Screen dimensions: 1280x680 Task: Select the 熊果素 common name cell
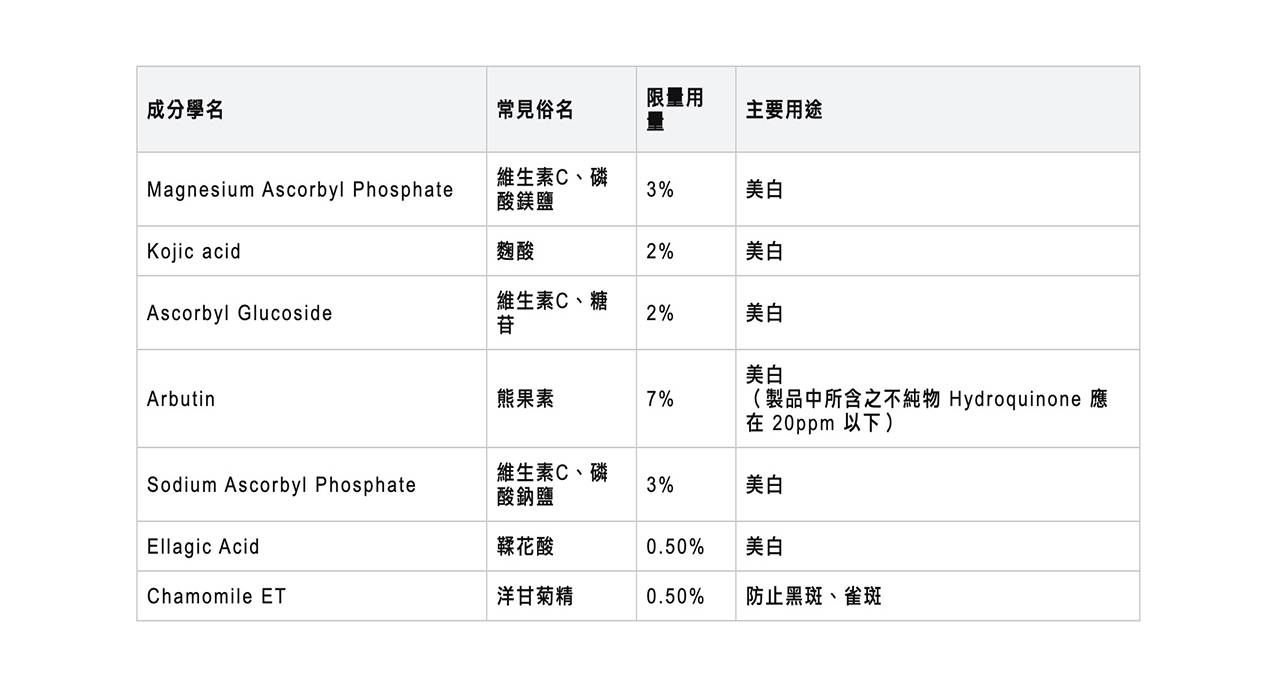point(525,399)
